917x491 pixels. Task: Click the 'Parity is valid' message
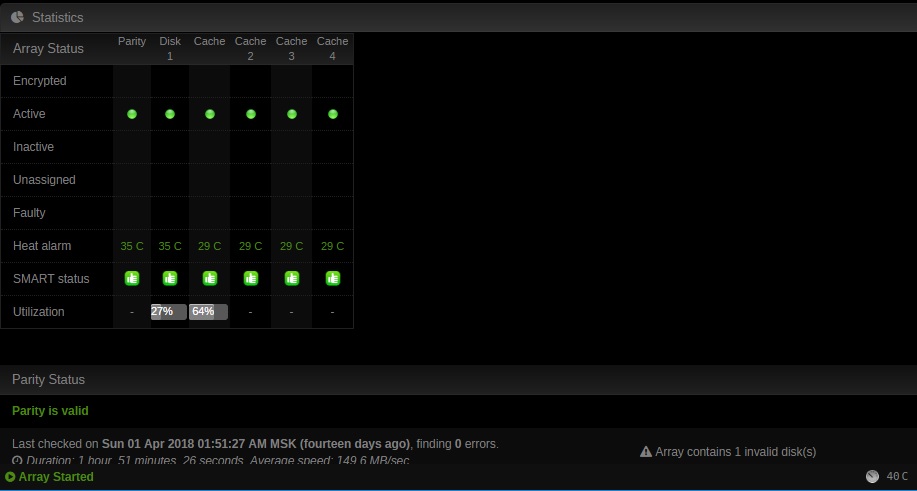pos(50,411)
